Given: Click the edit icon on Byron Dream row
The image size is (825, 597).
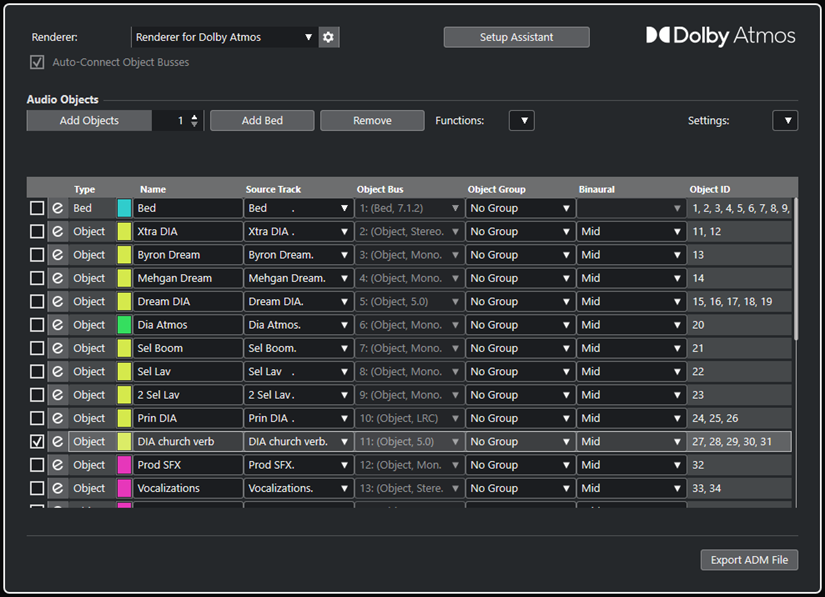Looking at the screenshot, I should [x=57, y=255].
